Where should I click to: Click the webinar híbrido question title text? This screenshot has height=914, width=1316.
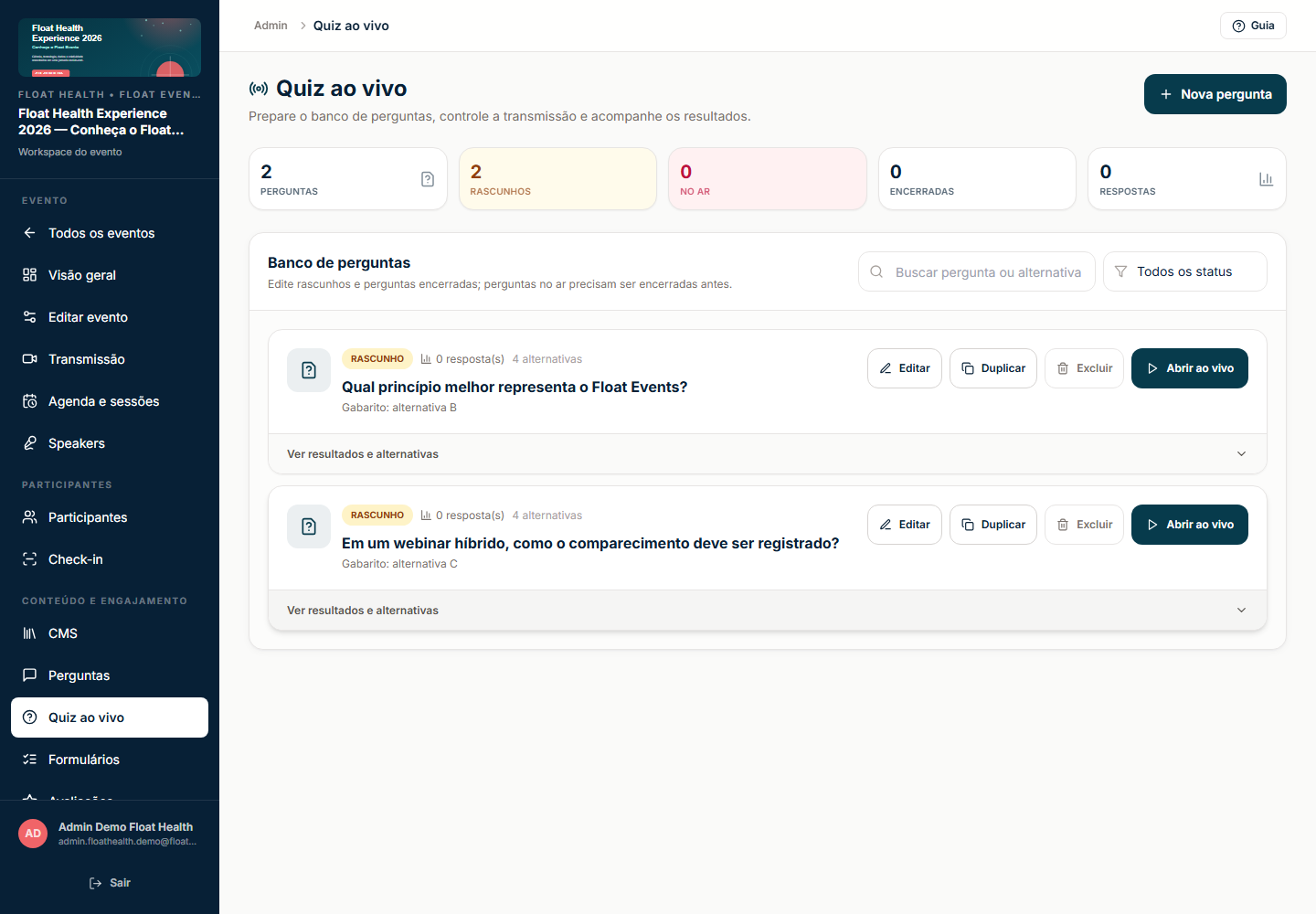point(590,543)
